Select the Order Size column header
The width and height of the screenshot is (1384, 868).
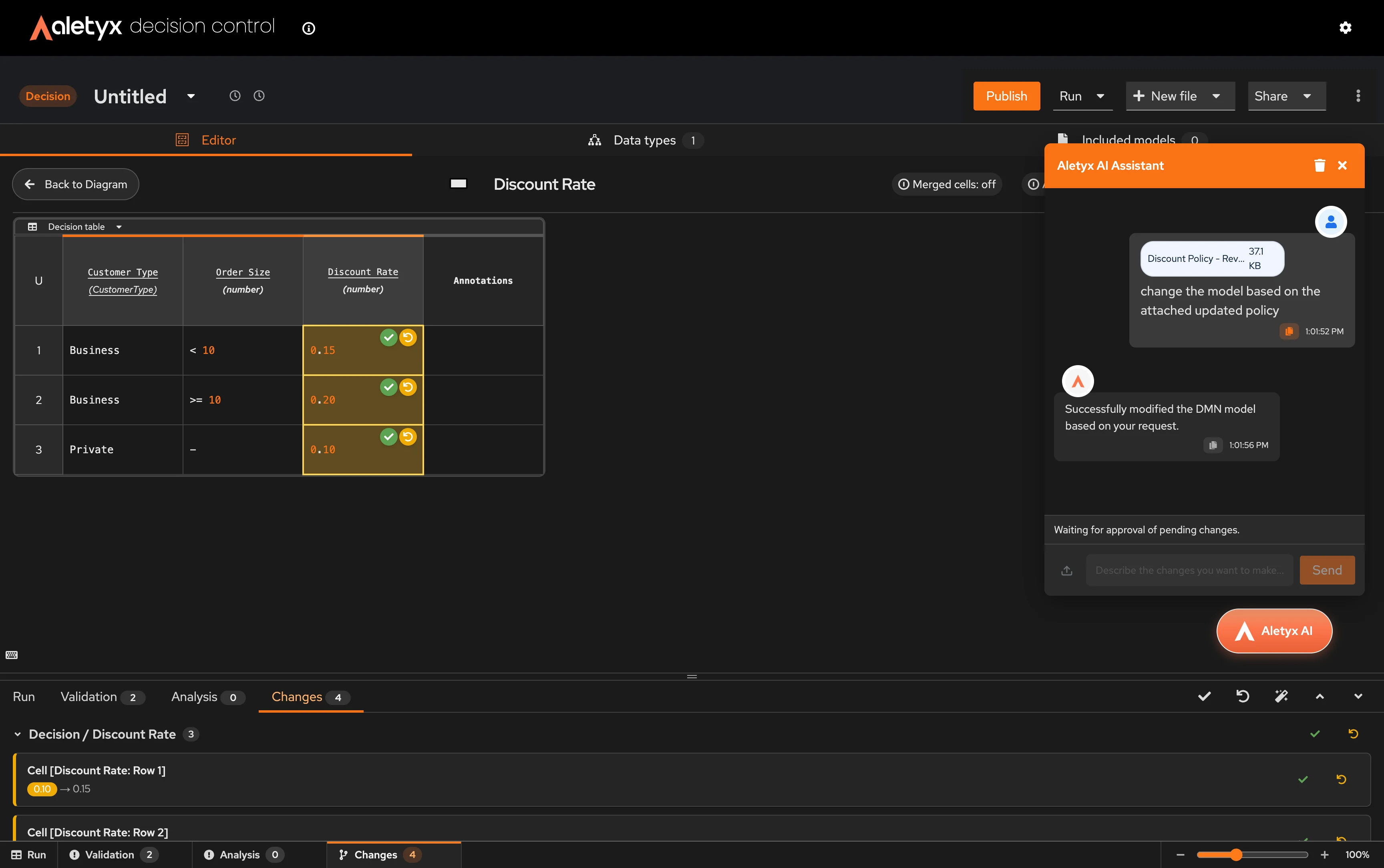243,281
